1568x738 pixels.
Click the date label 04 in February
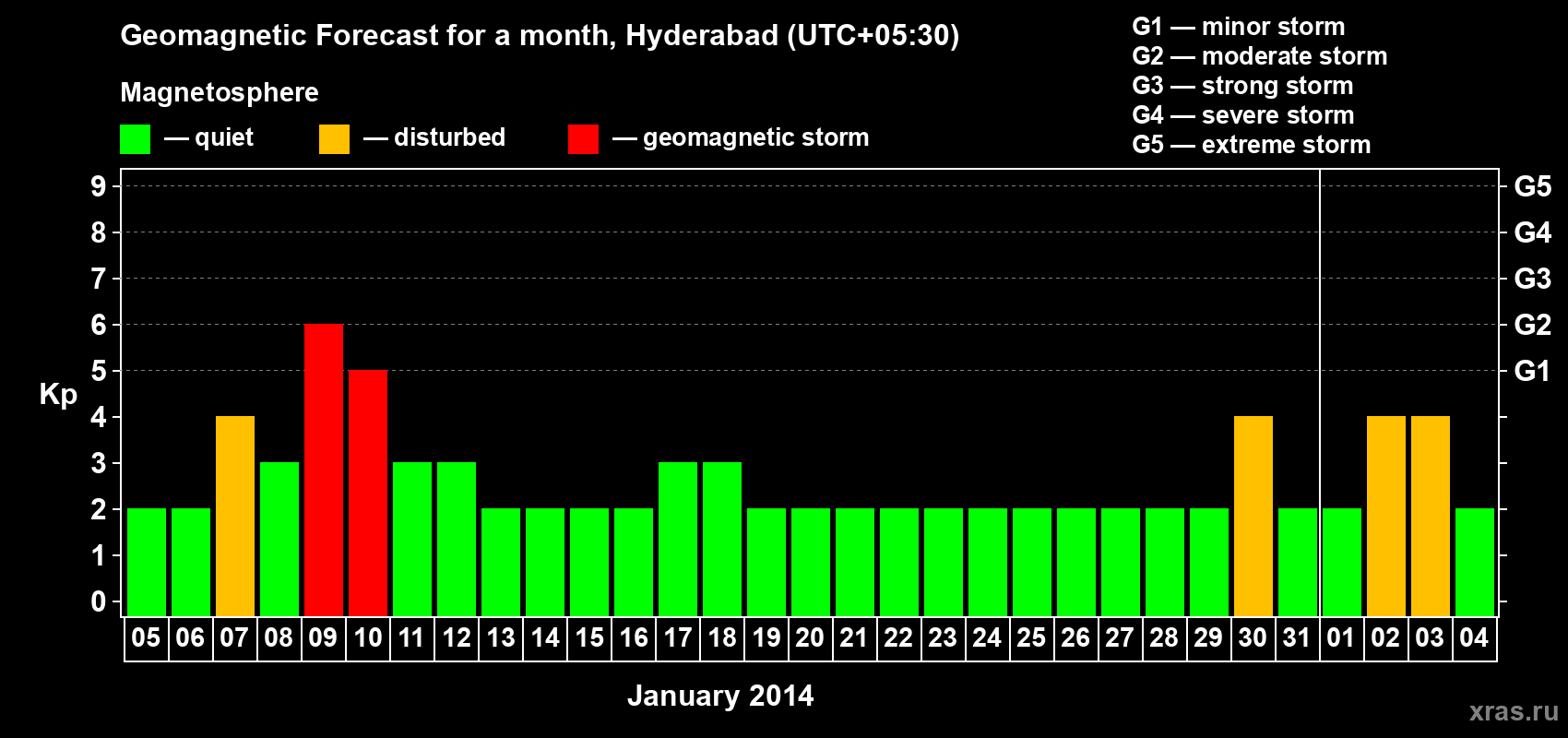[1474, 638]
